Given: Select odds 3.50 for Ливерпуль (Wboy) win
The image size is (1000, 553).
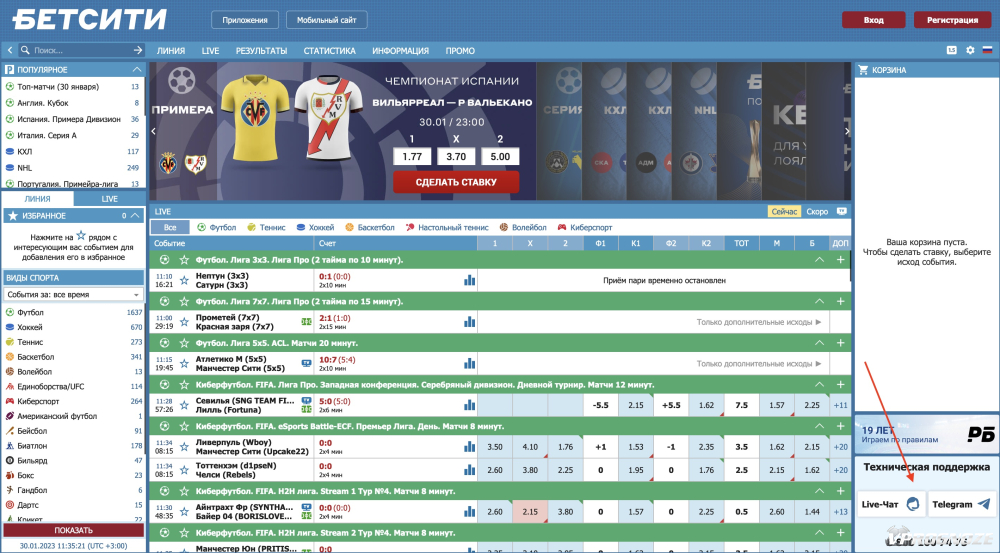Looking at the screenshot, I should 495,446.
